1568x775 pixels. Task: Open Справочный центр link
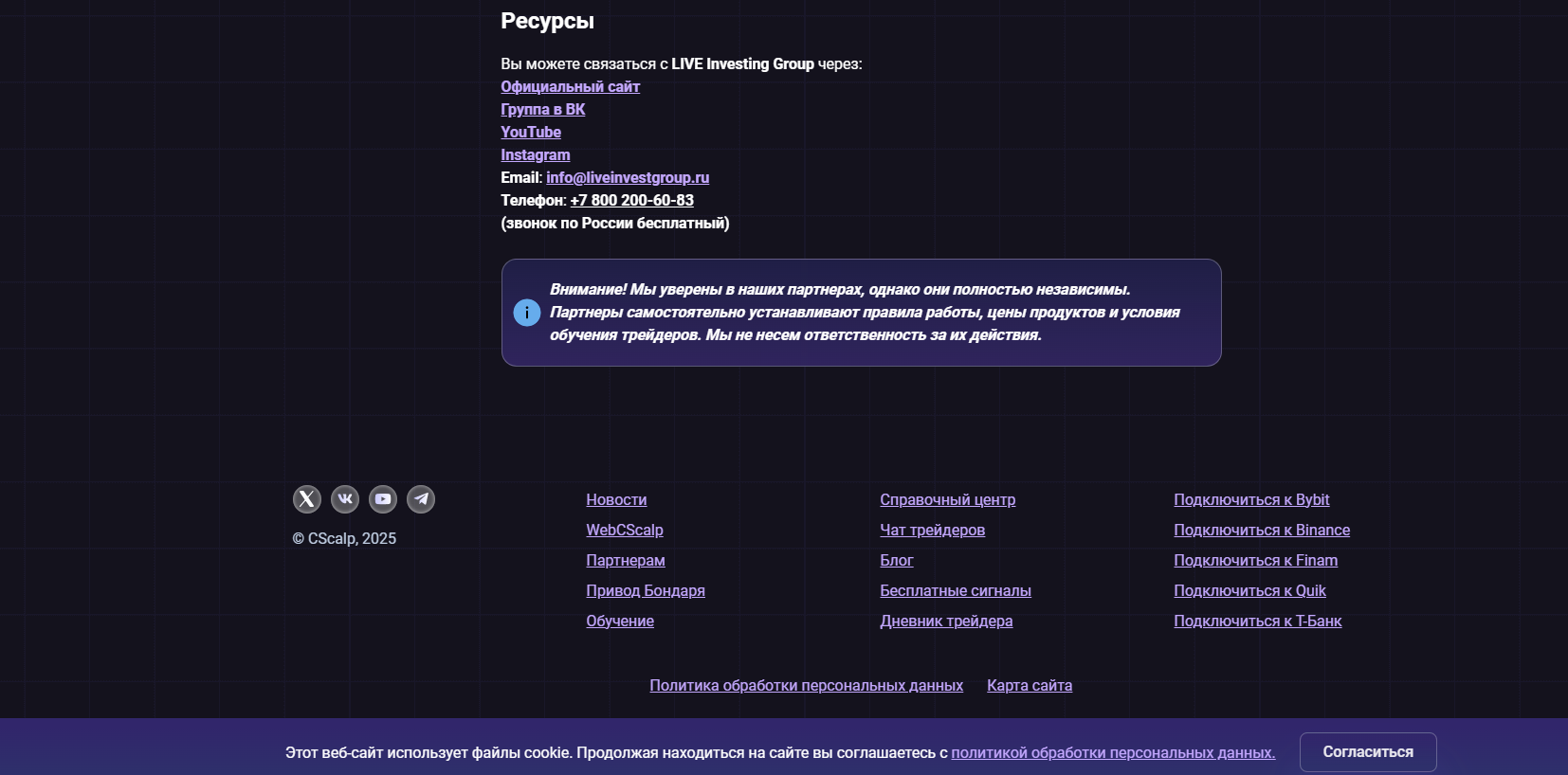click(947, 500)
